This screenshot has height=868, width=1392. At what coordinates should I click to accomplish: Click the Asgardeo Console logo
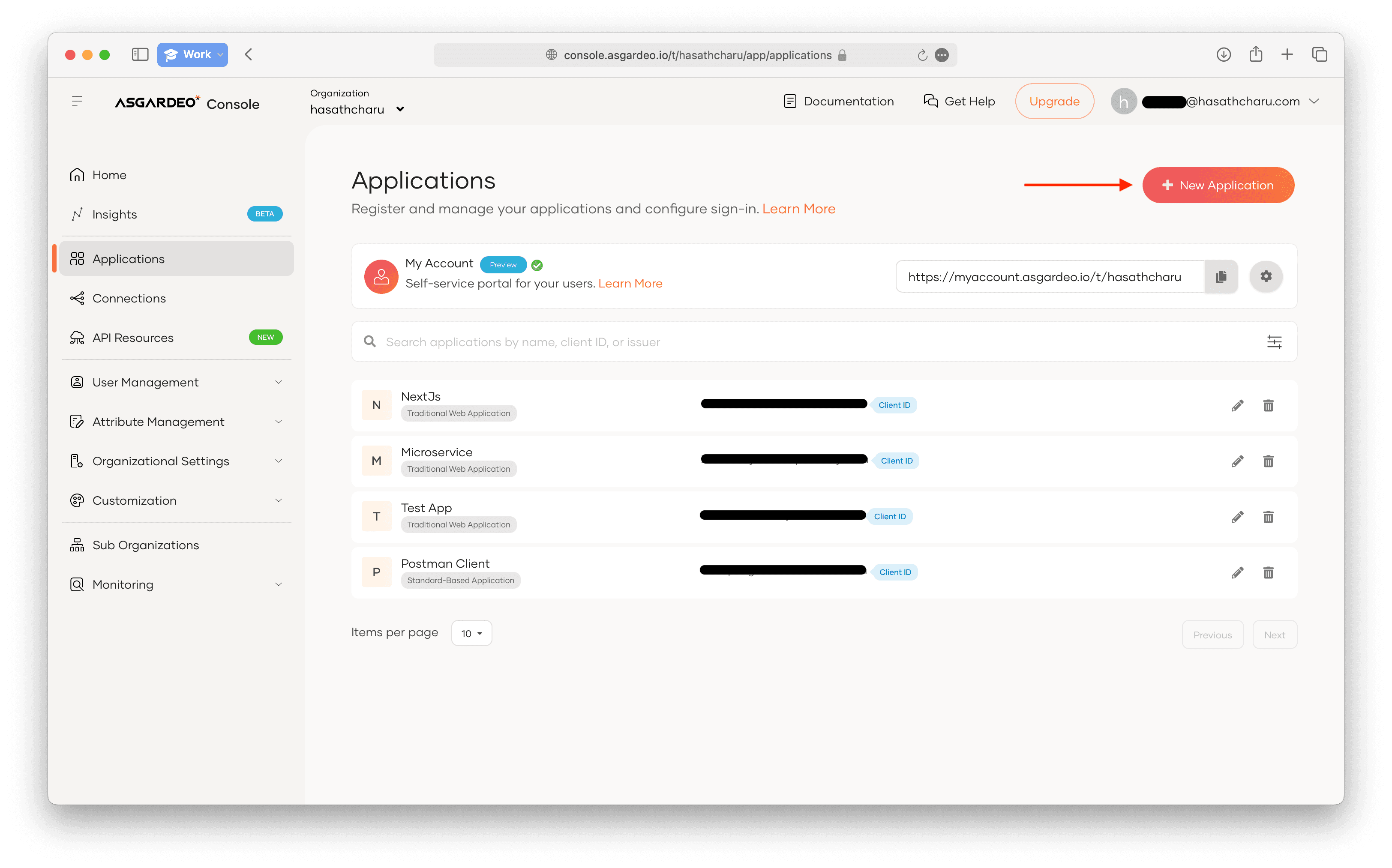pyautogui.click(x=186, y=103)
